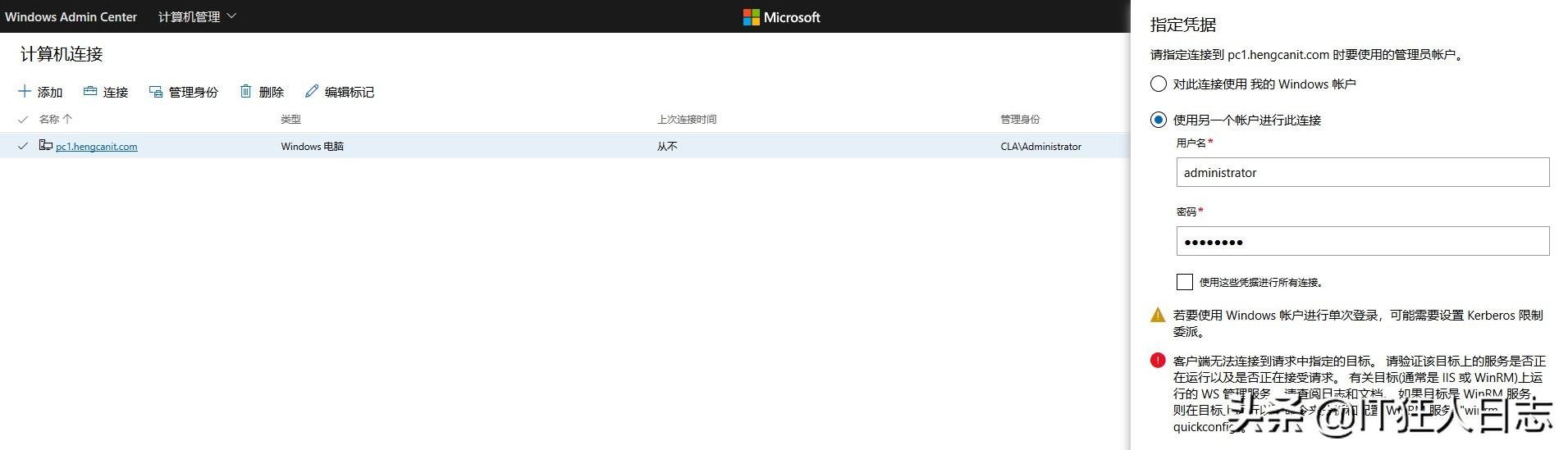Check 使用这些凭据进行所有连接 box
This screenshot has height=450, width=1568.
pos(1184,282)
